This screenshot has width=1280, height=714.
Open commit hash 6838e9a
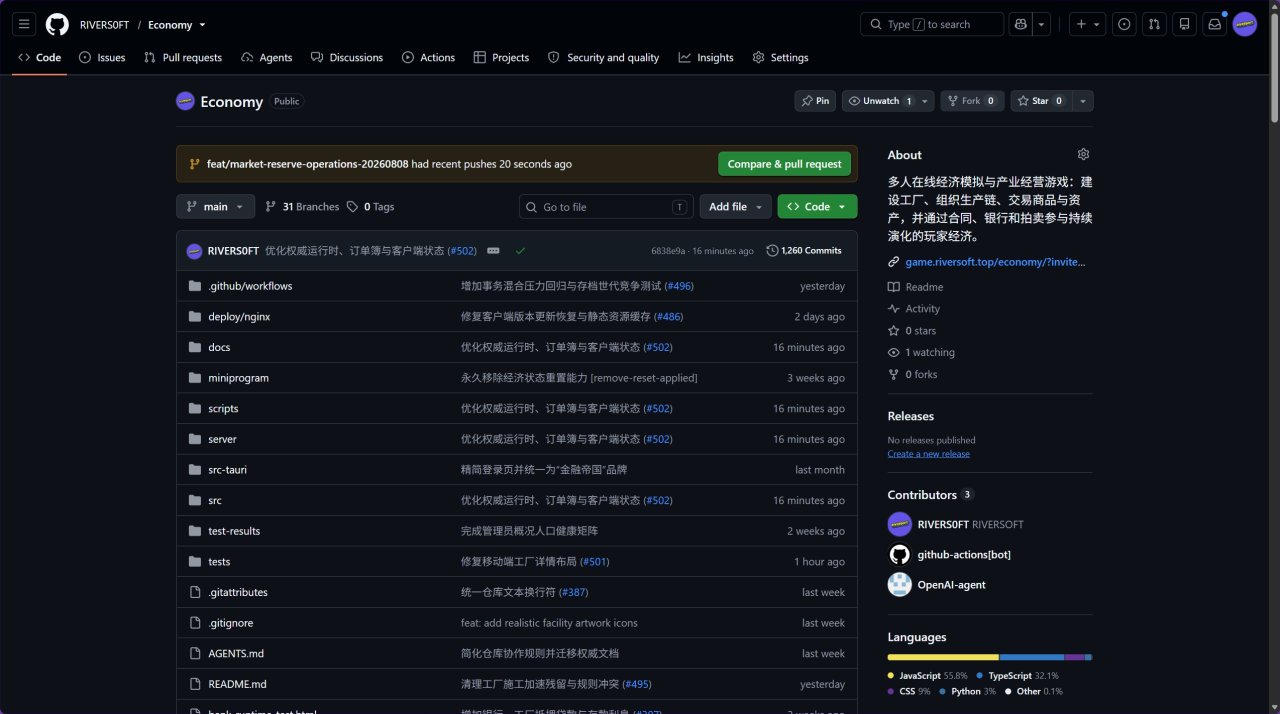pos(668,251)
